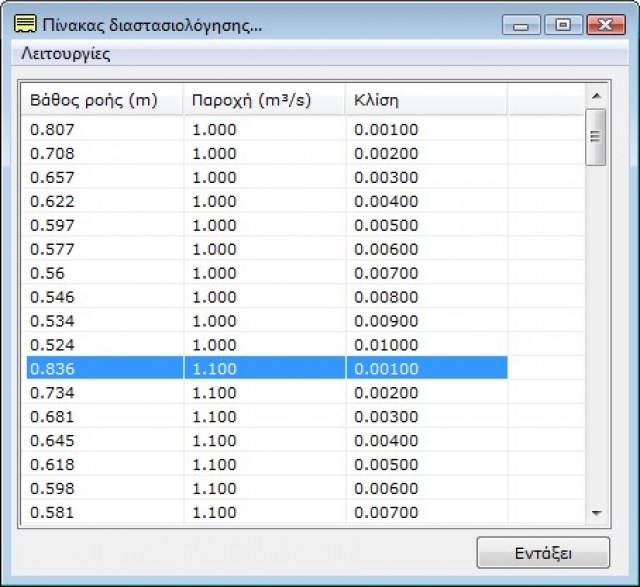The width and height of the screenshot is (640, 587).
Task: Click flow value 1.100 in the 0.734 row
Action: point(213,393)
